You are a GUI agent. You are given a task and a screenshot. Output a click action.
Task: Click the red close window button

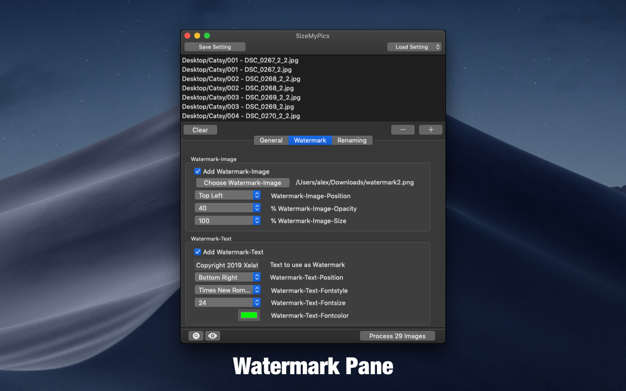click(x=187, y=36)
